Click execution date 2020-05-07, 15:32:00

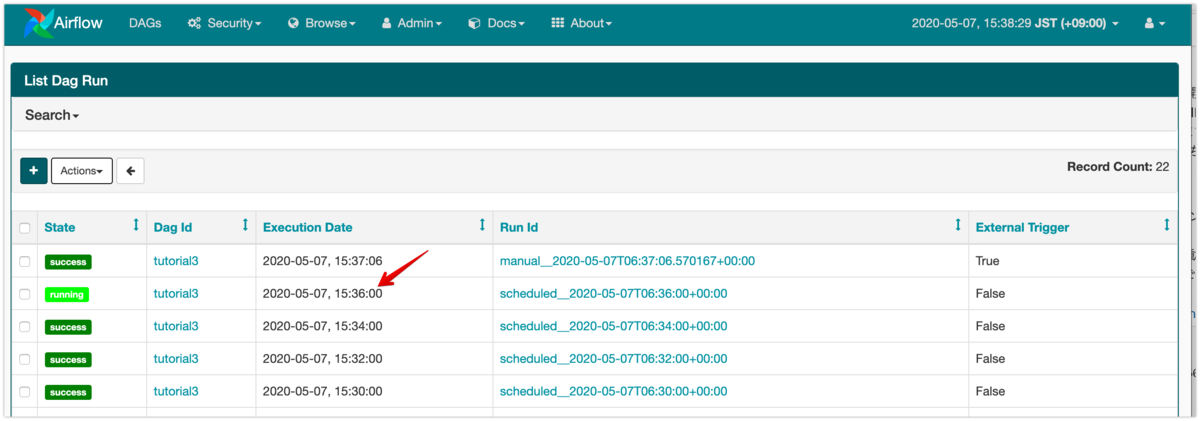(x=322, y=359)
